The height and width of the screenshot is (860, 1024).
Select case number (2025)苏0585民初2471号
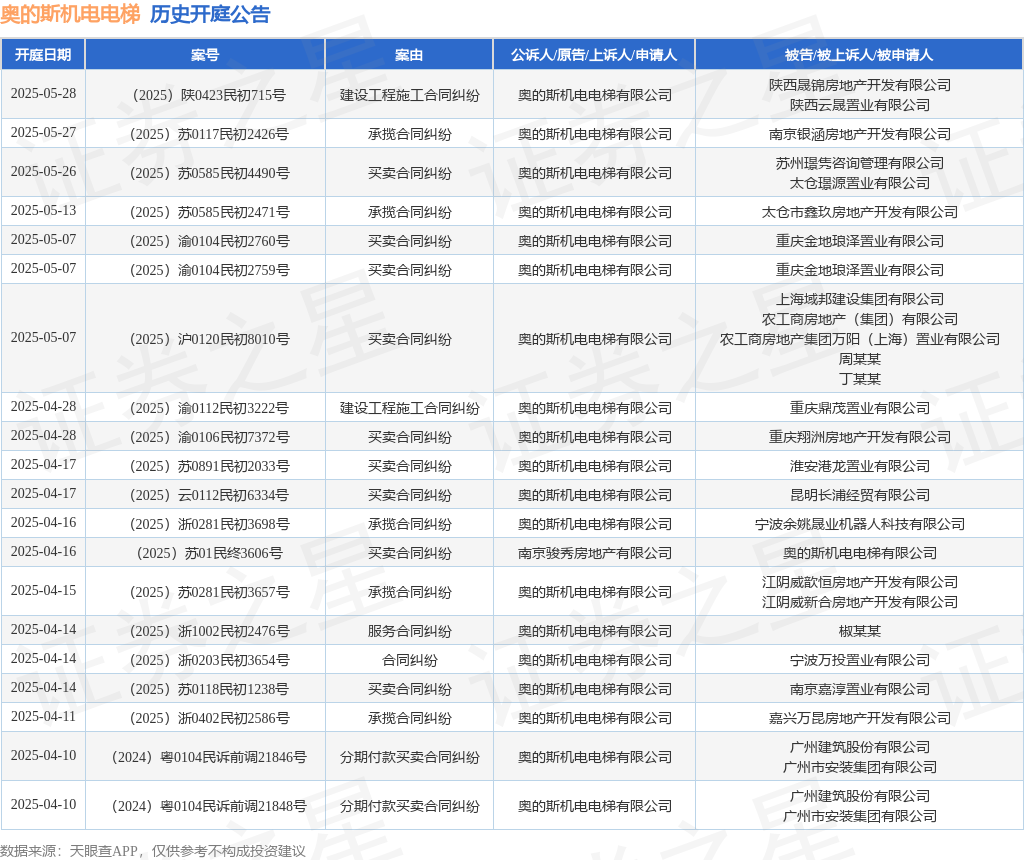click(209, 212)
